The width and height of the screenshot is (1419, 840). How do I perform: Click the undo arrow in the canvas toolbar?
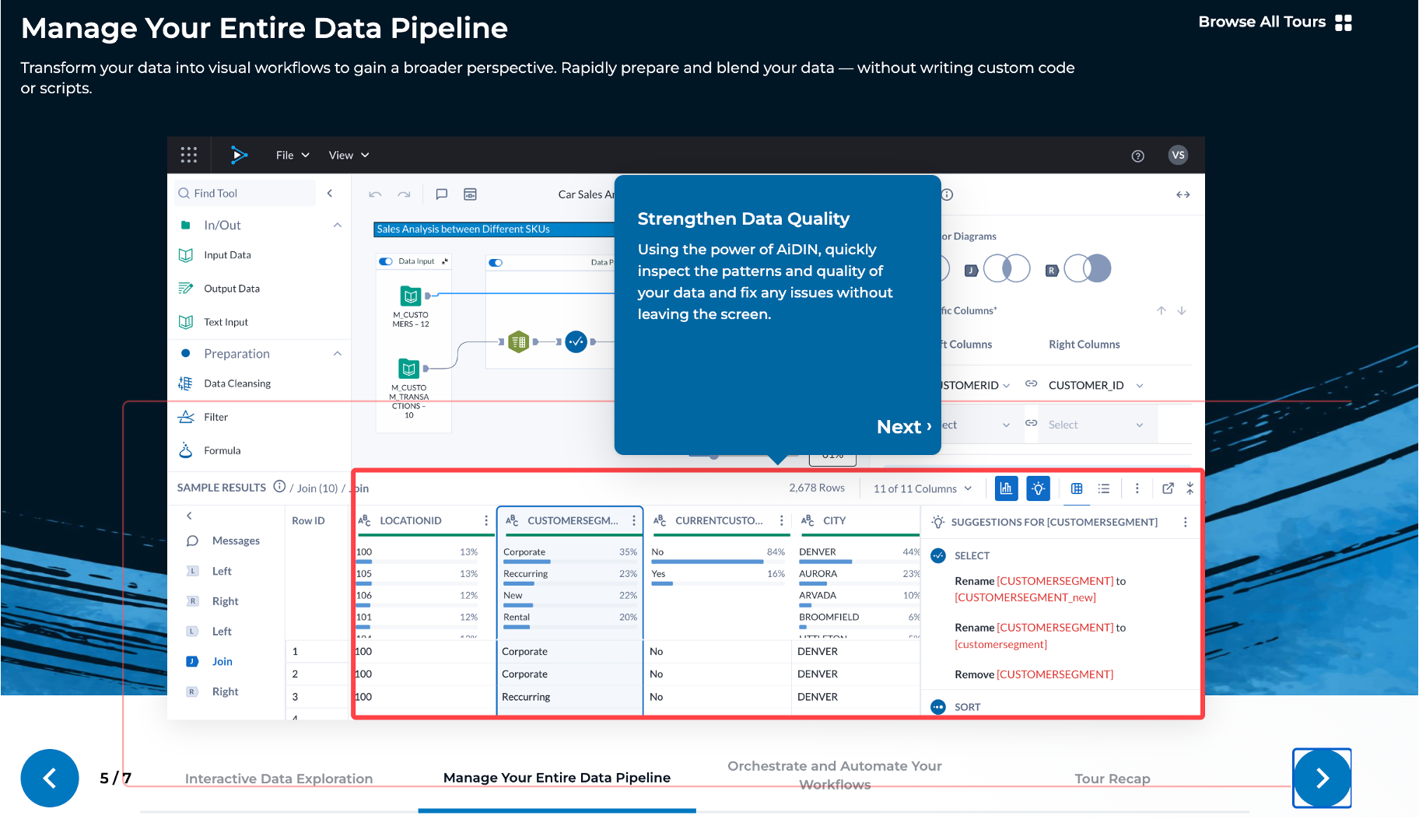tap(374, 194)
